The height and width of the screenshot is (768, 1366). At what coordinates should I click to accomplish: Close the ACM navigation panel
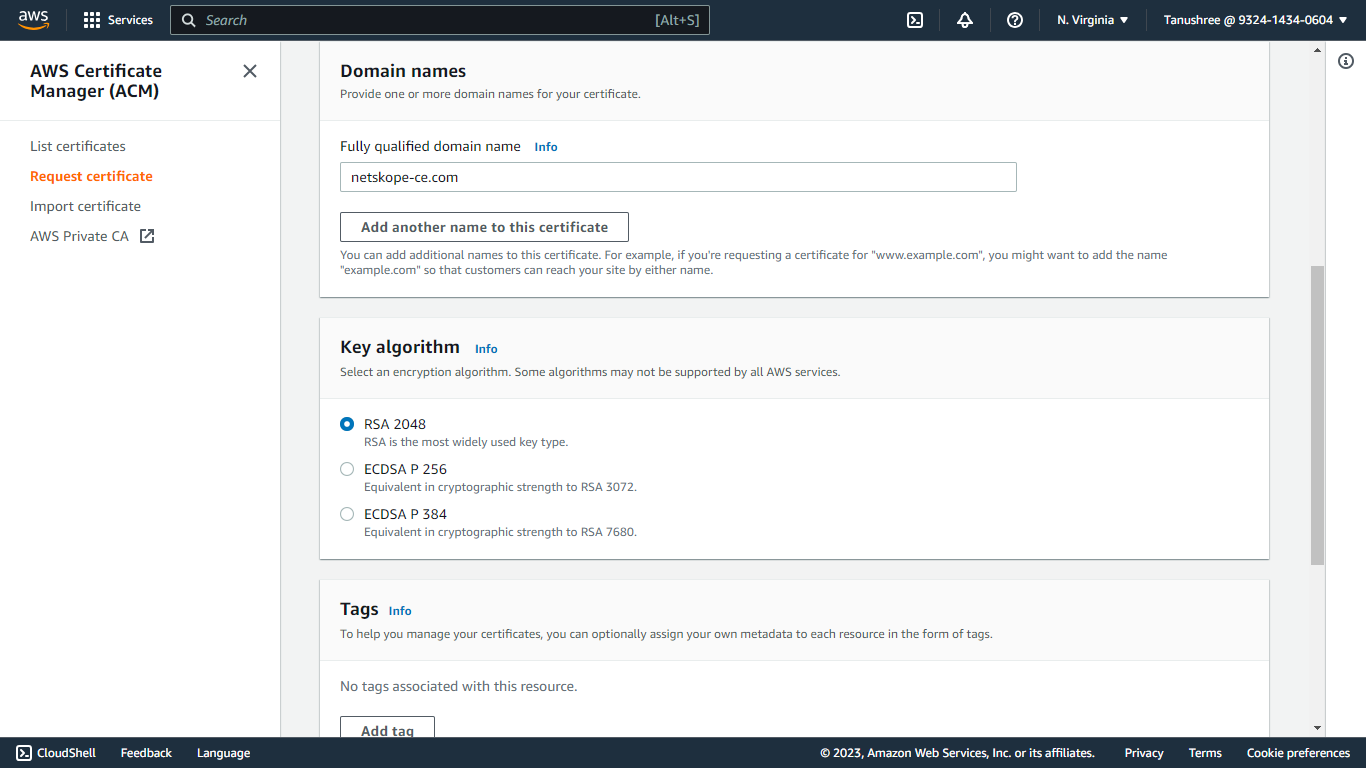point(250,71)
